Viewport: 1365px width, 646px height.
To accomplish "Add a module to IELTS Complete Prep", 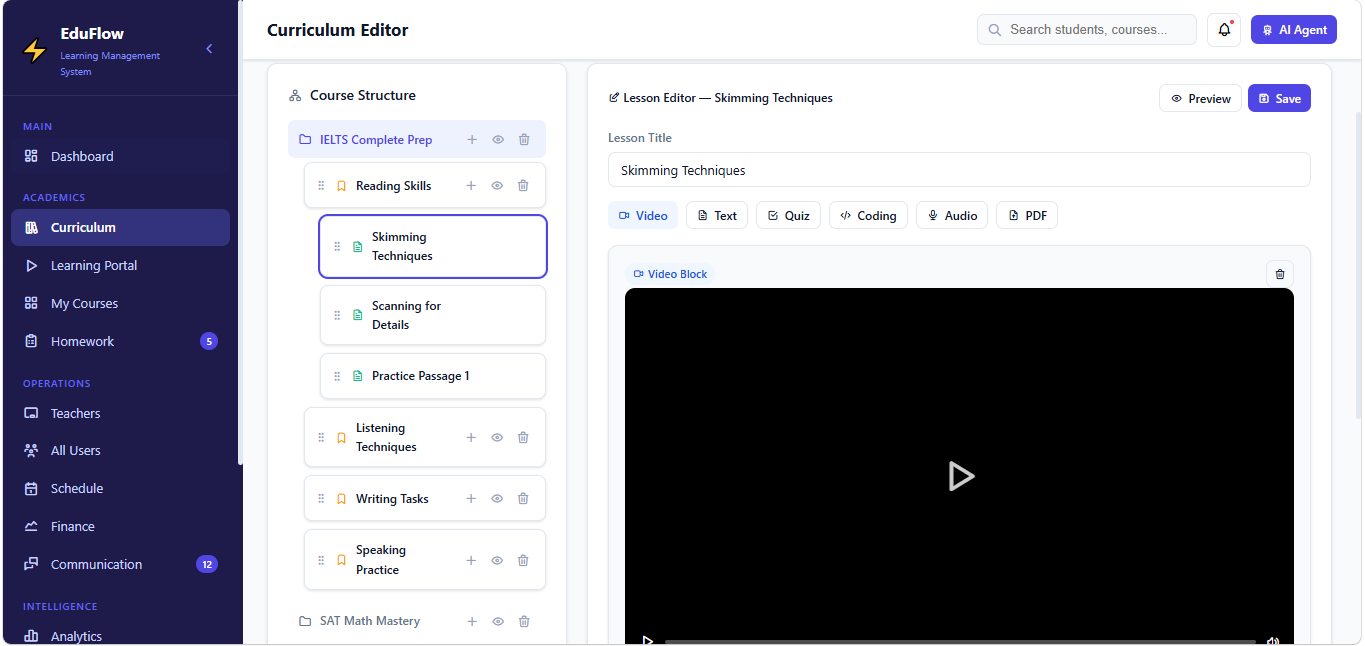I will pos(472,140).
